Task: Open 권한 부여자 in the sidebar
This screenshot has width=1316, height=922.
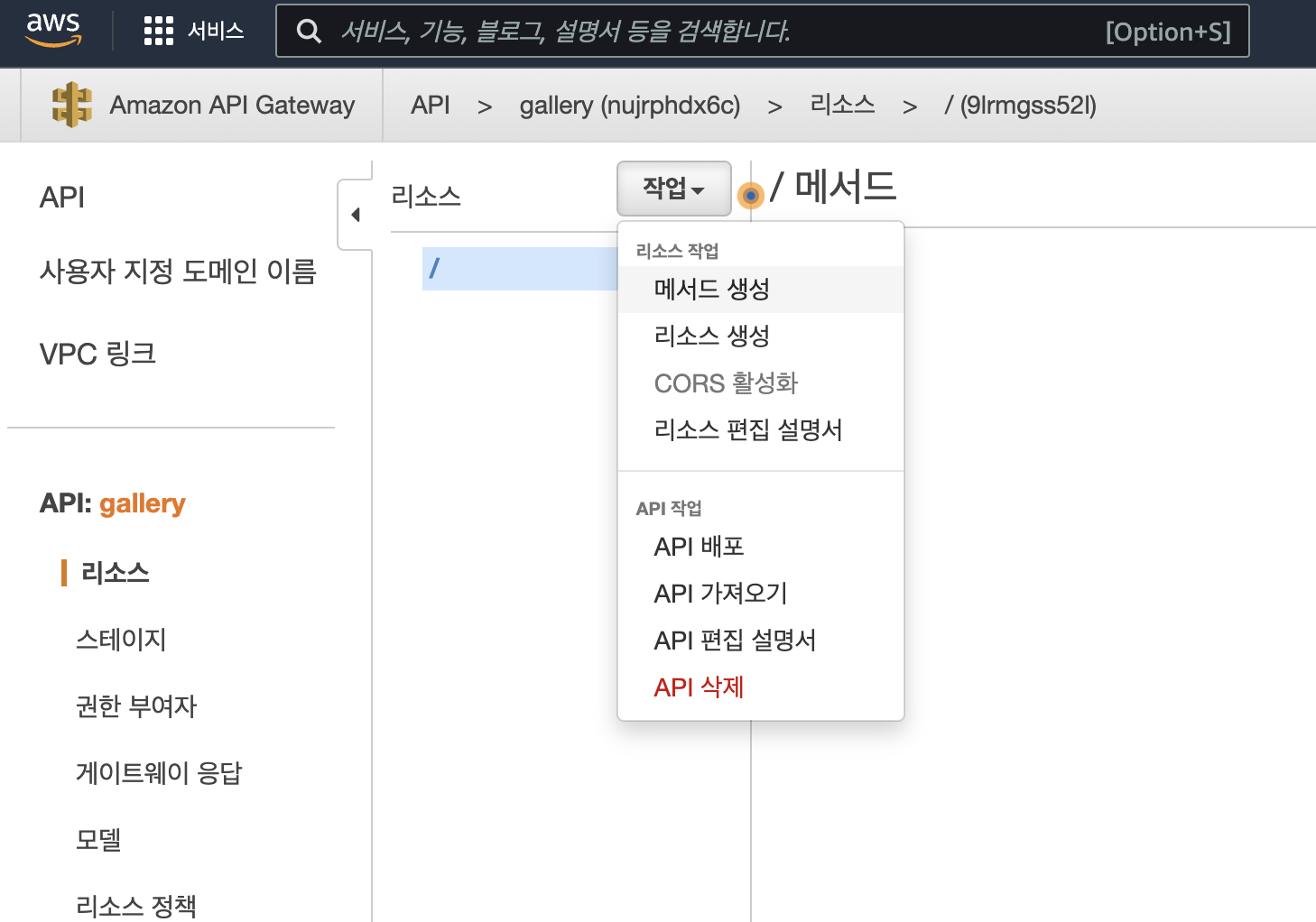Action: 136,706
